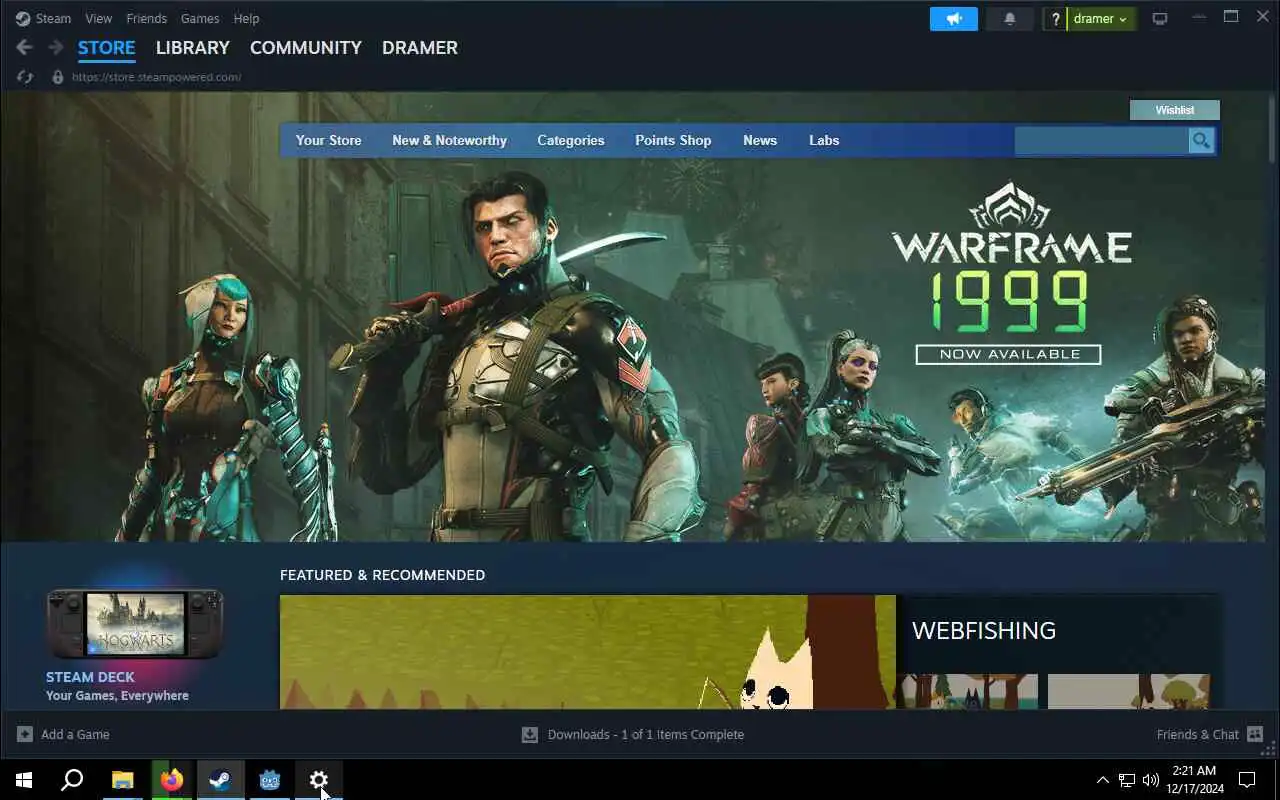The width and height of the screenshot is (1280, 800).
Task: Open the dramer account dropdown
Action: tap(1101, 19)
